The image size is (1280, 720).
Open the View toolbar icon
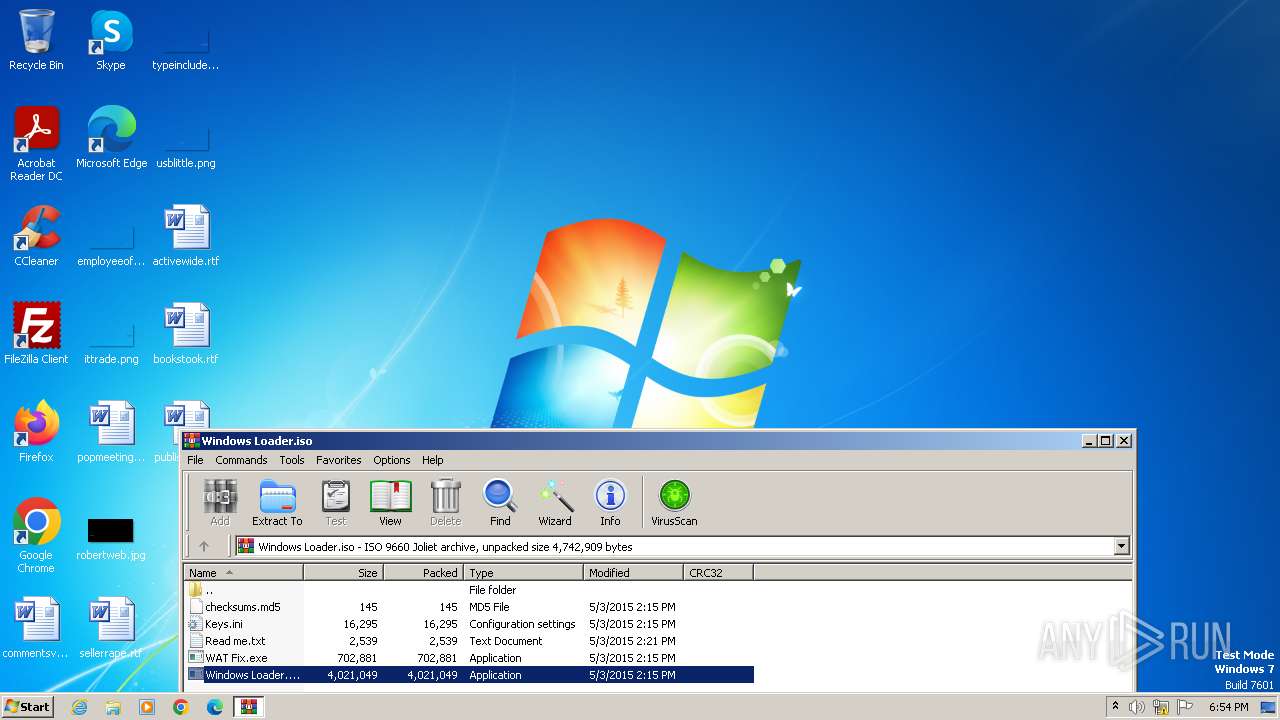390,502
